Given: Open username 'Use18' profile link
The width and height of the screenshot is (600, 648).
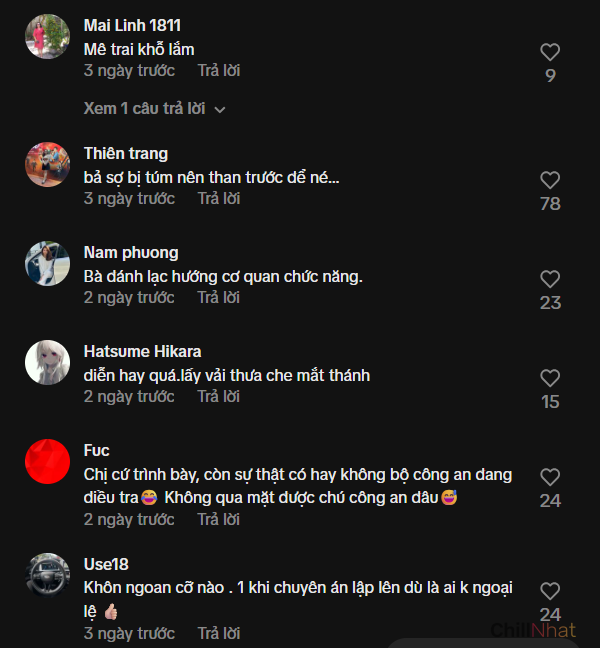Looking at the screenshot, I should coord(106,565).
